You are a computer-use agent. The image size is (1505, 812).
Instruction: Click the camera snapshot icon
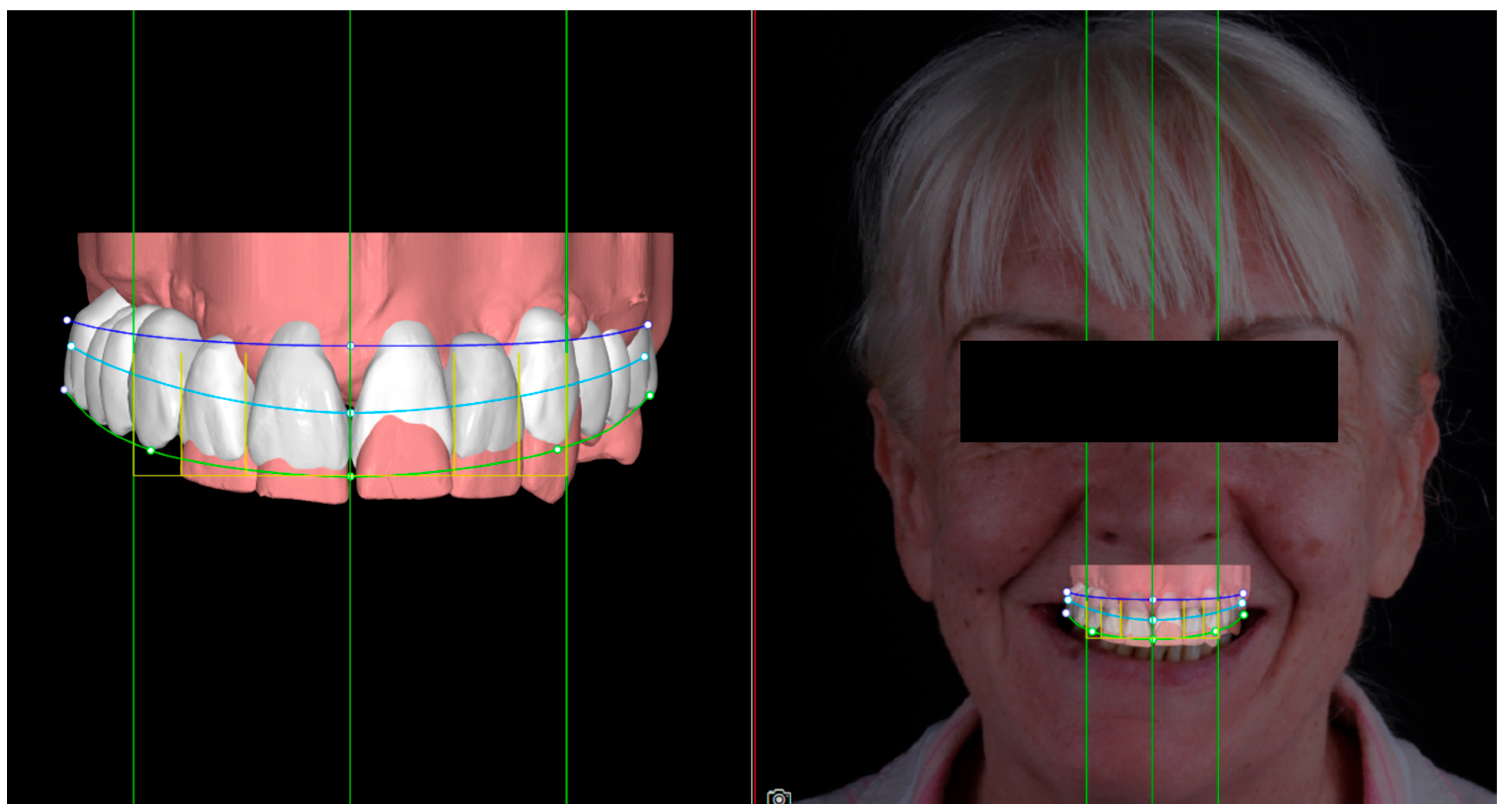(x=779, y=798)
